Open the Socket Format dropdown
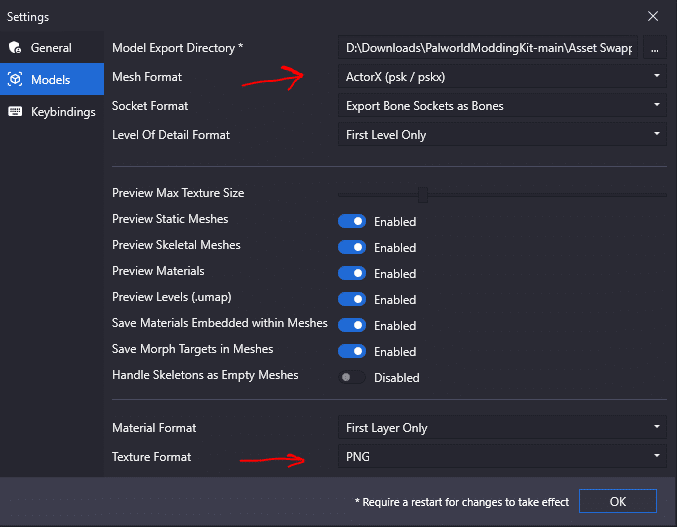This screenshot has width=677, height=527. pos(502,106)
